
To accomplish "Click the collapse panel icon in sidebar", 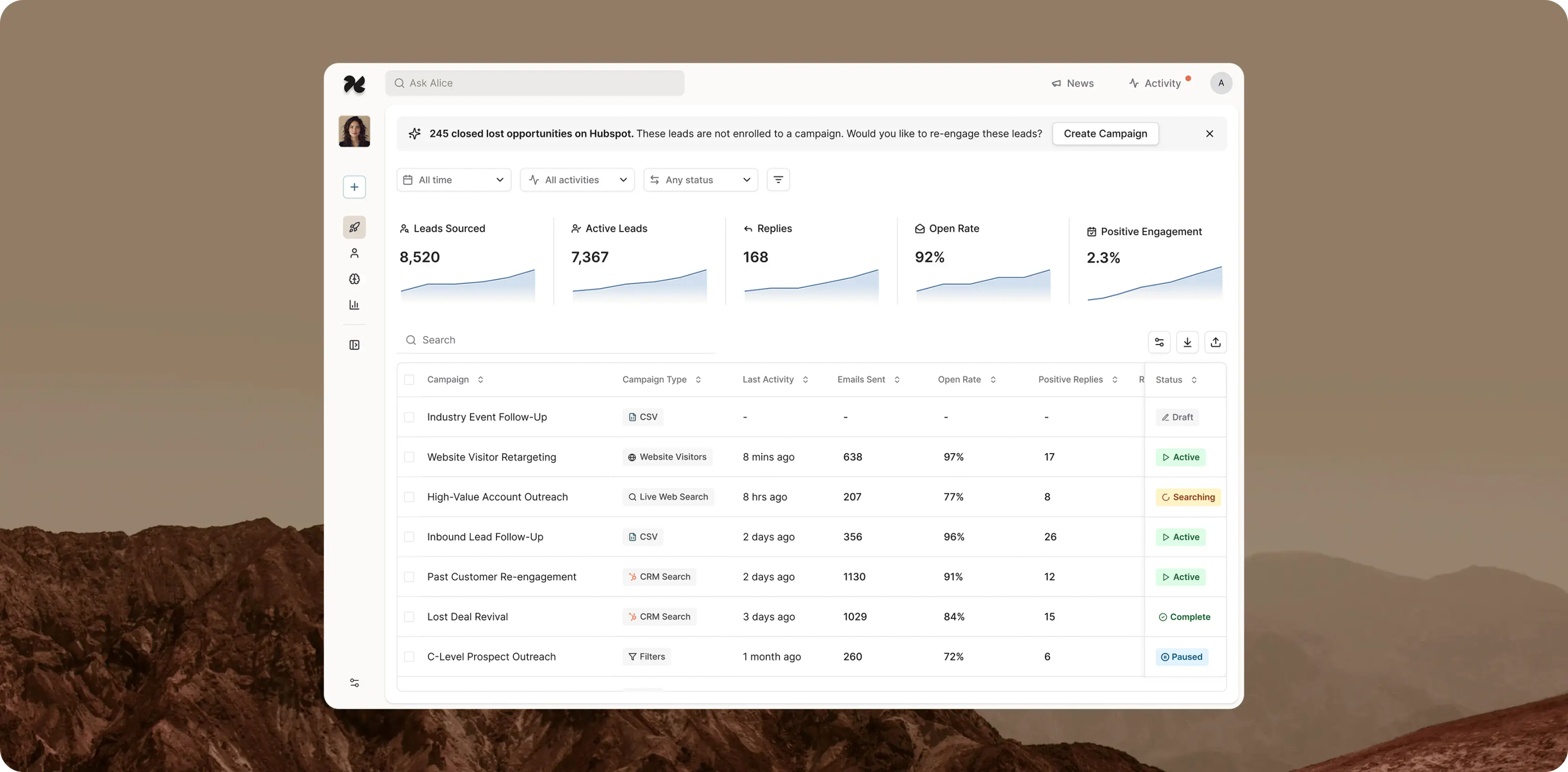I will coord(354,344).
